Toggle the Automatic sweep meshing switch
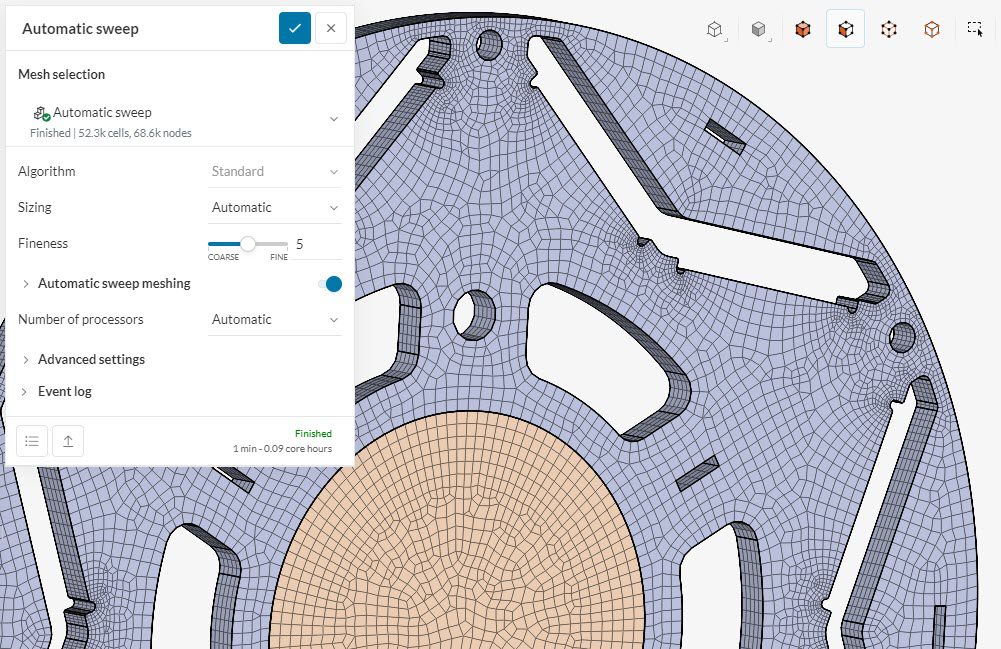This screenshot has width=1001, height=649. click(x=330, y=284)
